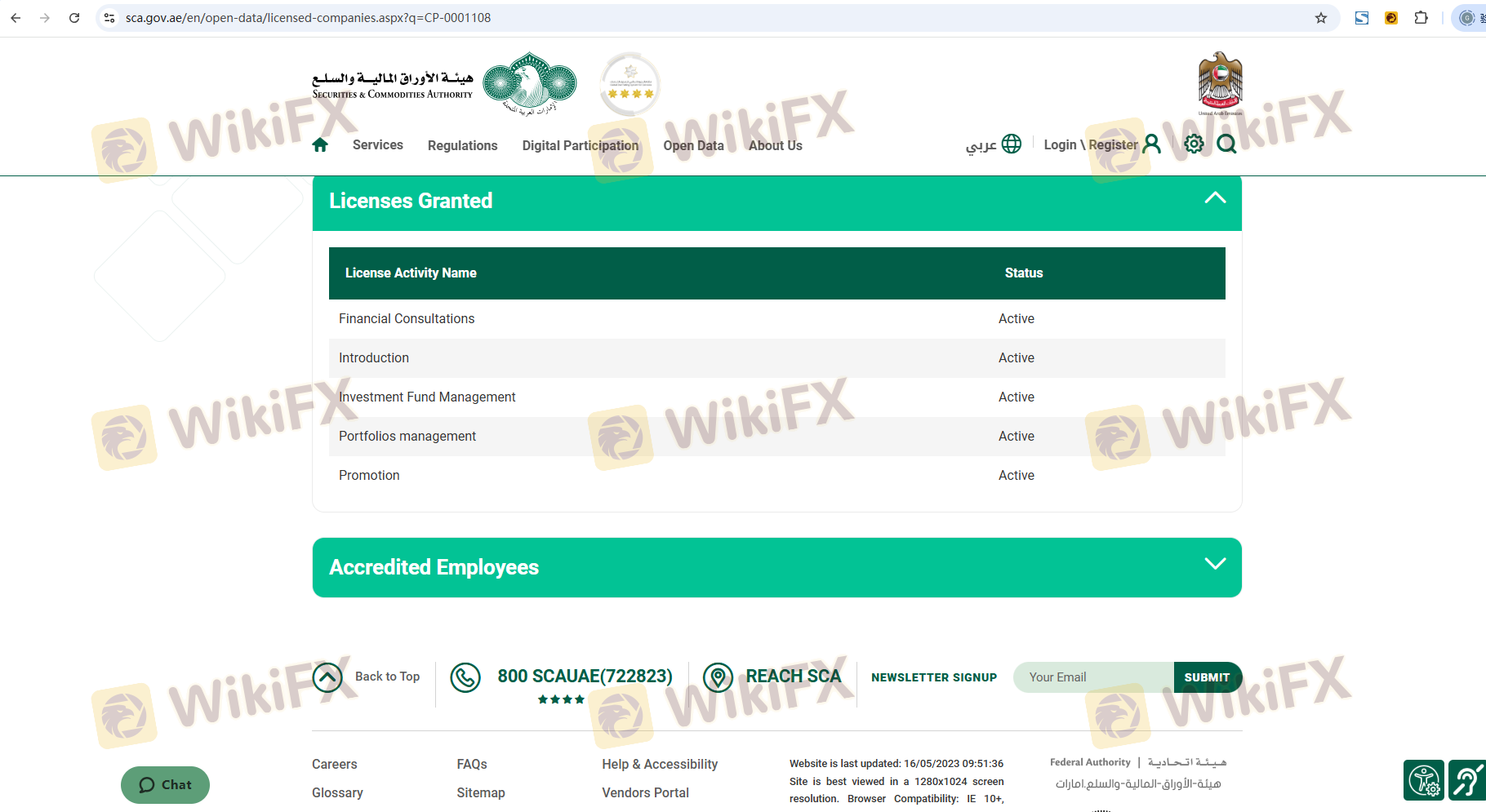
Task: Switch language via the globe icon
Action: pos(1012,144)
